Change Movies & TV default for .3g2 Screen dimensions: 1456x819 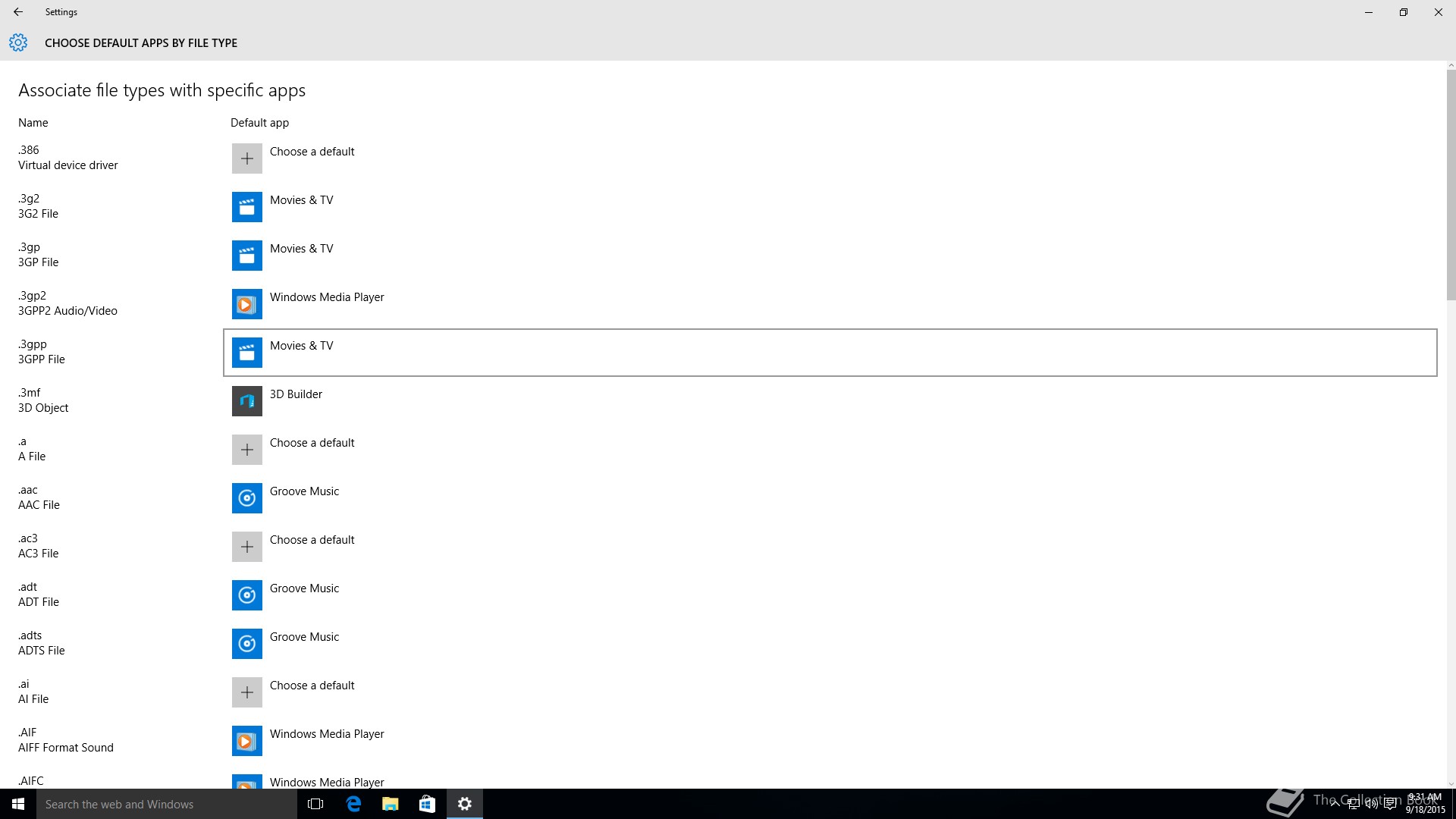(830, 207)
